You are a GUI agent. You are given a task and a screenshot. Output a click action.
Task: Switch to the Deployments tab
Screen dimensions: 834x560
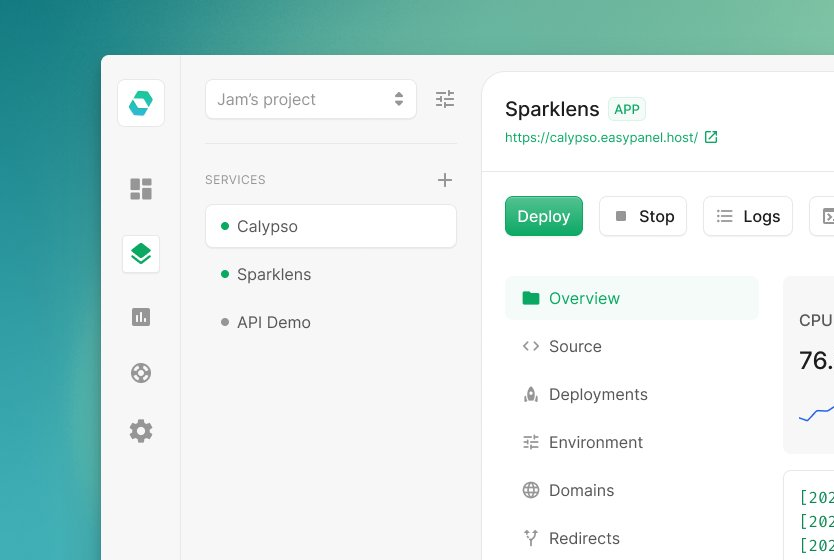click(632, 394)
